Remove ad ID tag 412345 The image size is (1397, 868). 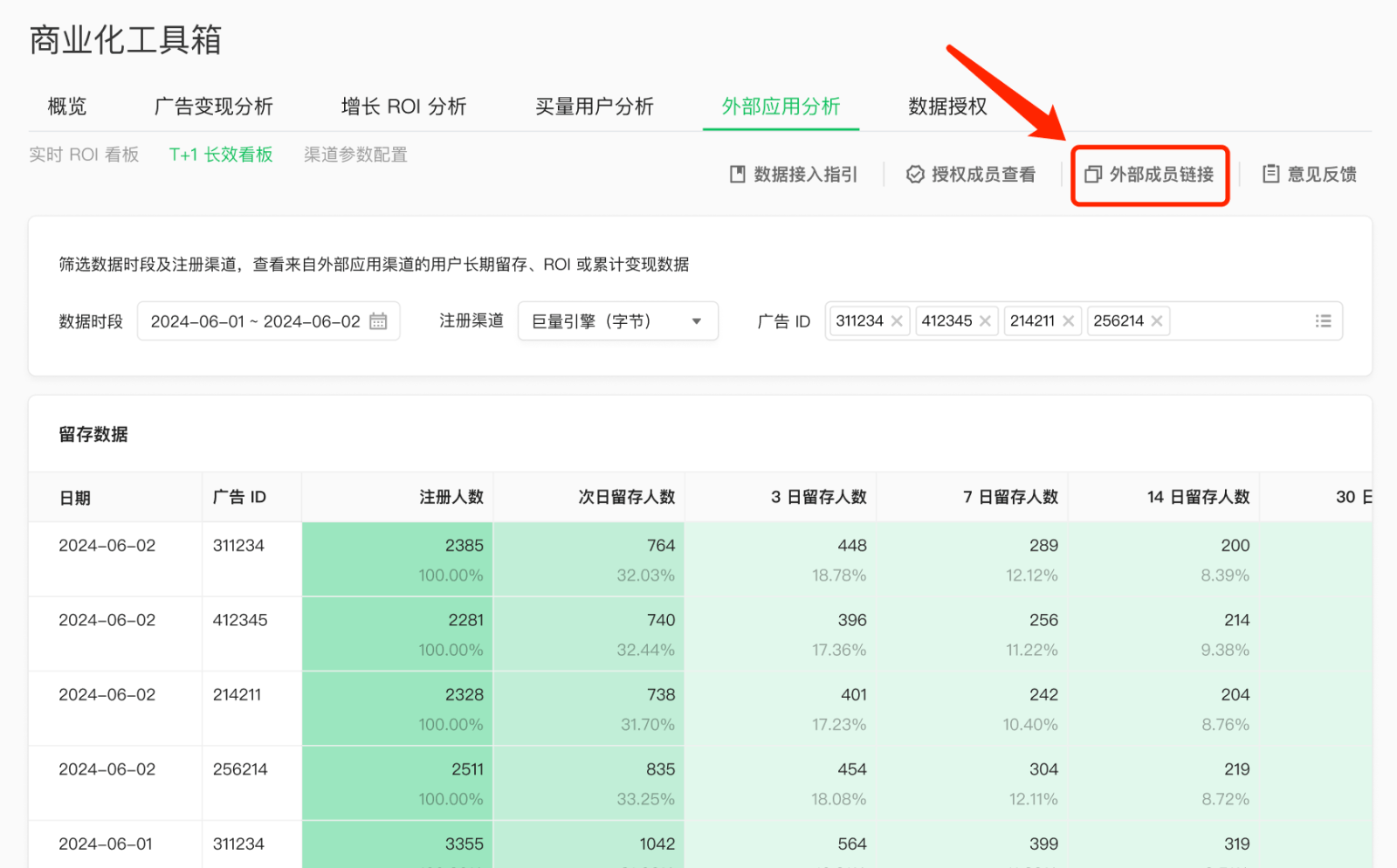tap(985, 321)
